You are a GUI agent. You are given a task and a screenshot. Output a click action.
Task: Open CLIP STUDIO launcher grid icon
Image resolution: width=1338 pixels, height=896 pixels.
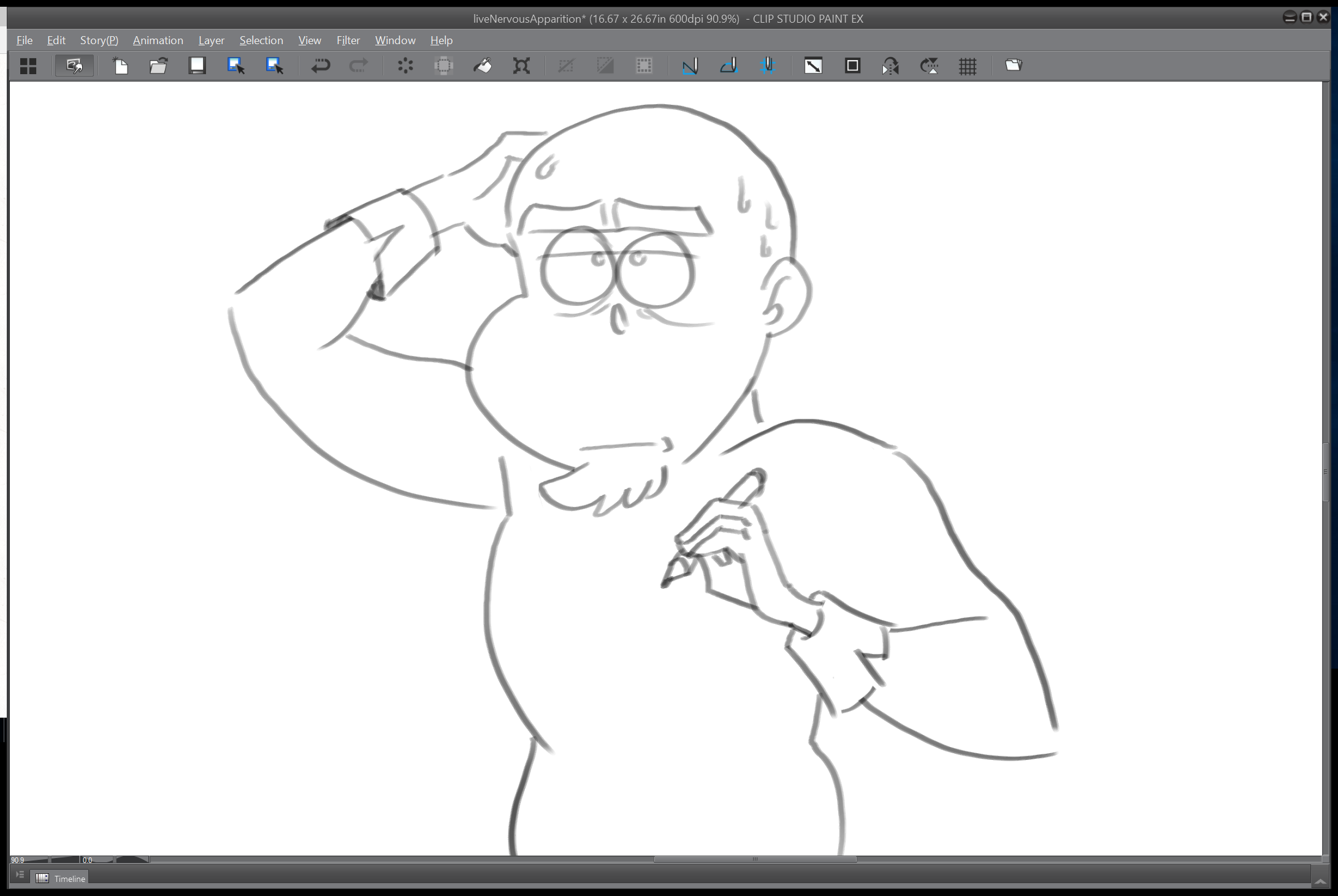click(x=28, y=66)
